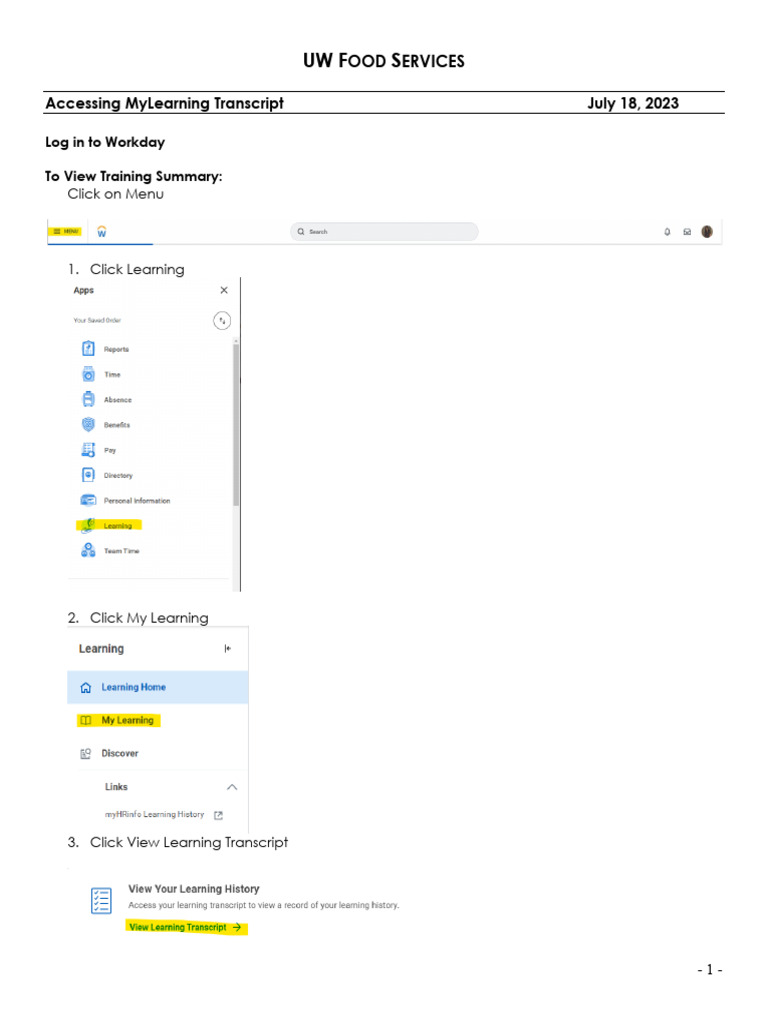Open the Absence app icon
Viewport: 768px width, 1024px height.
click(x=88, y=399)
